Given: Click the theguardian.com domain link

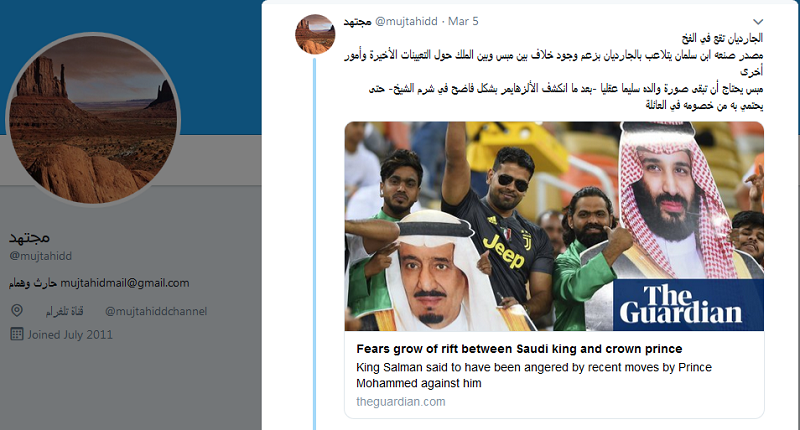Looking at the screenshot, I should click(400, 401).
